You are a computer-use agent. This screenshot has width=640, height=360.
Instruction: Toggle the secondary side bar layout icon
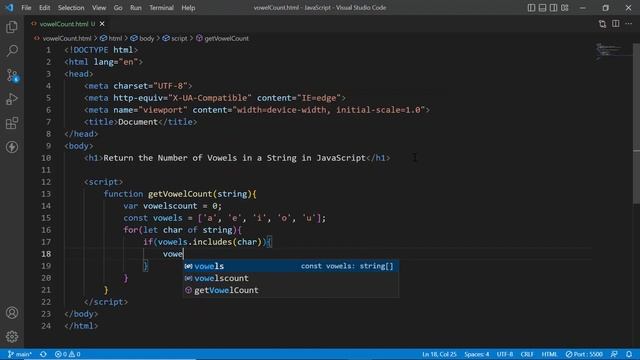[553, 7]
